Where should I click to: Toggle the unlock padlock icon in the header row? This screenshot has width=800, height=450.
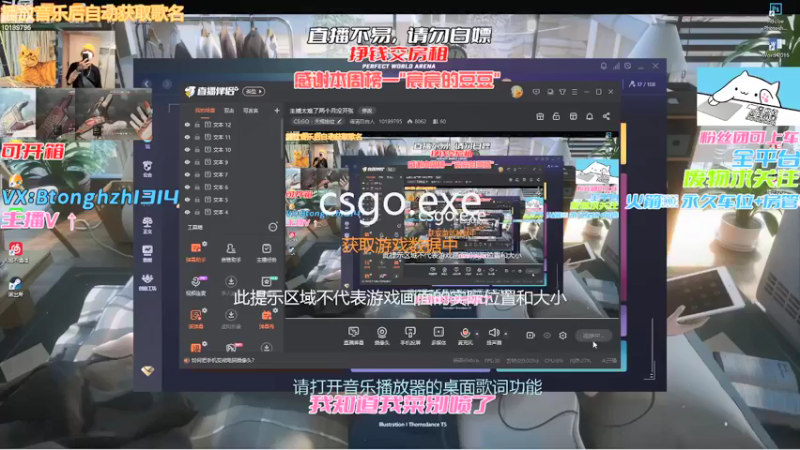(556, 116)
